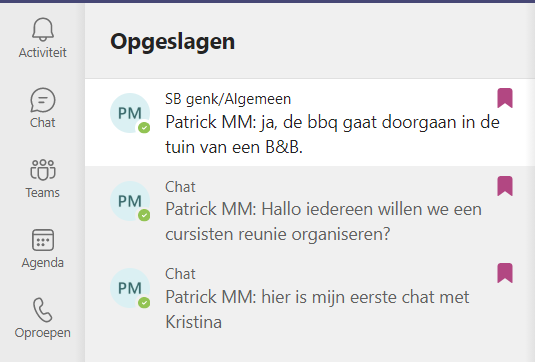Click the 'Oproepen' label in sidebar

point(43,333)
